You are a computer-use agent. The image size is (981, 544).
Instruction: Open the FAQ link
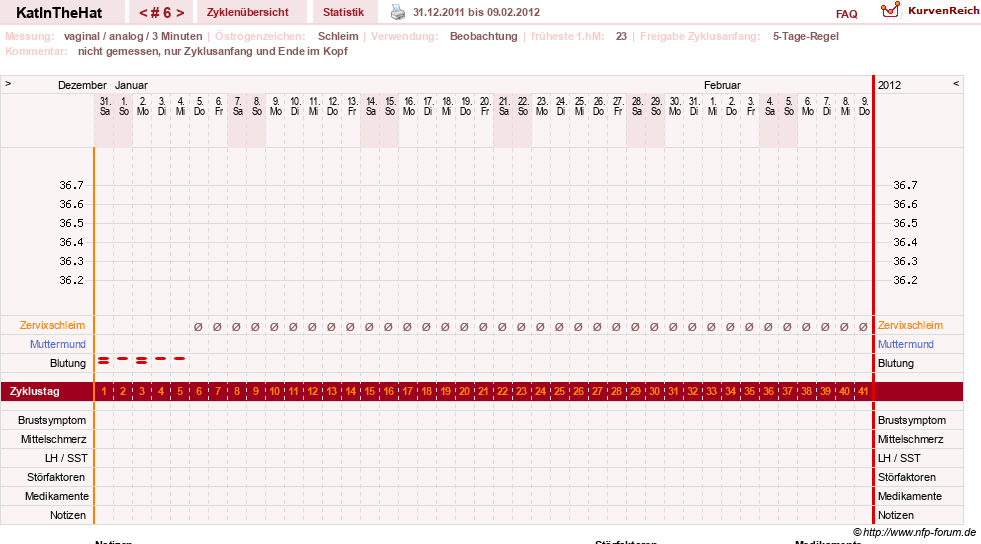(846, 14)
